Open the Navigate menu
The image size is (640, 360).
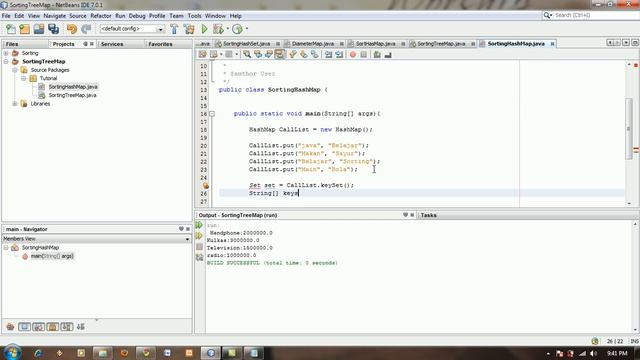pyautogui.click(x=55, y=16)
